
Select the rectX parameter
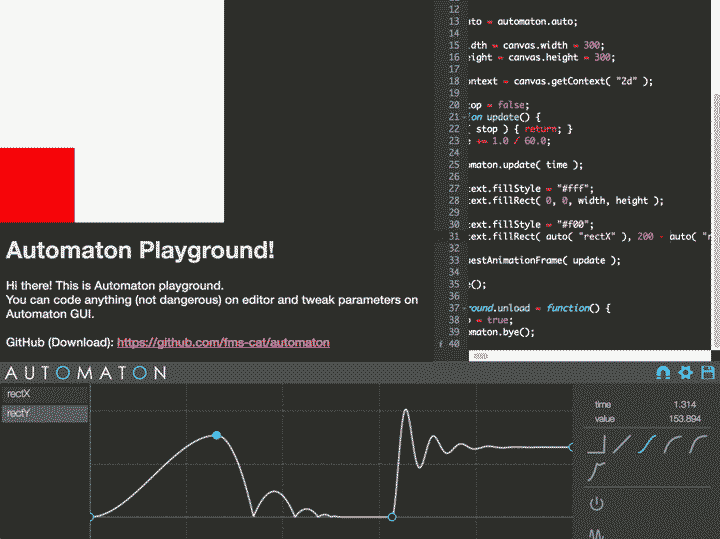45,394
